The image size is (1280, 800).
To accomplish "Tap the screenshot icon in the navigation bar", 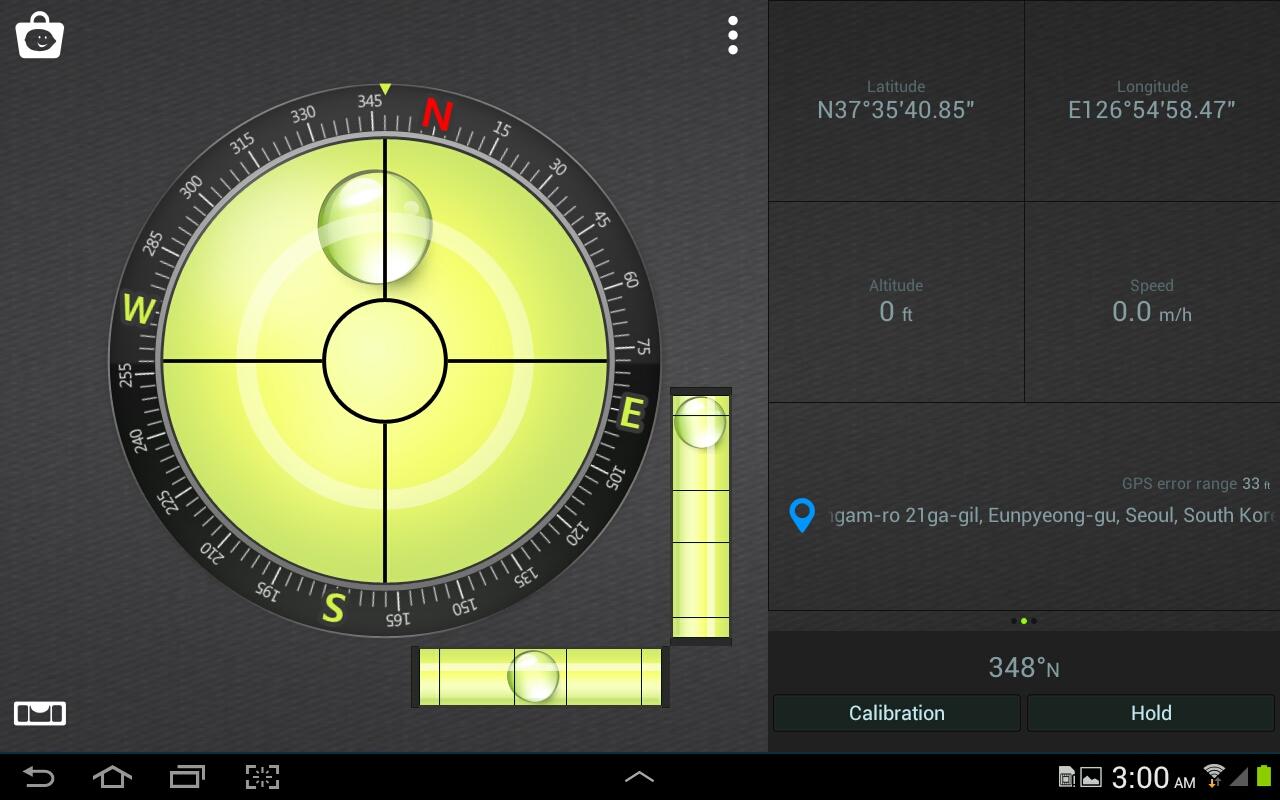I will pos(261,777).
